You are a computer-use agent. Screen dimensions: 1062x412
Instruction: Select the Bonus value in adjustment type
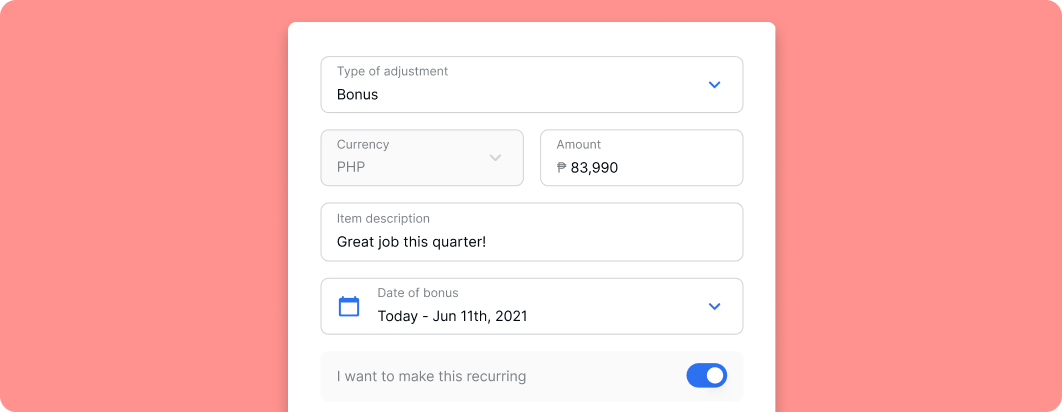tap(358, 95)
